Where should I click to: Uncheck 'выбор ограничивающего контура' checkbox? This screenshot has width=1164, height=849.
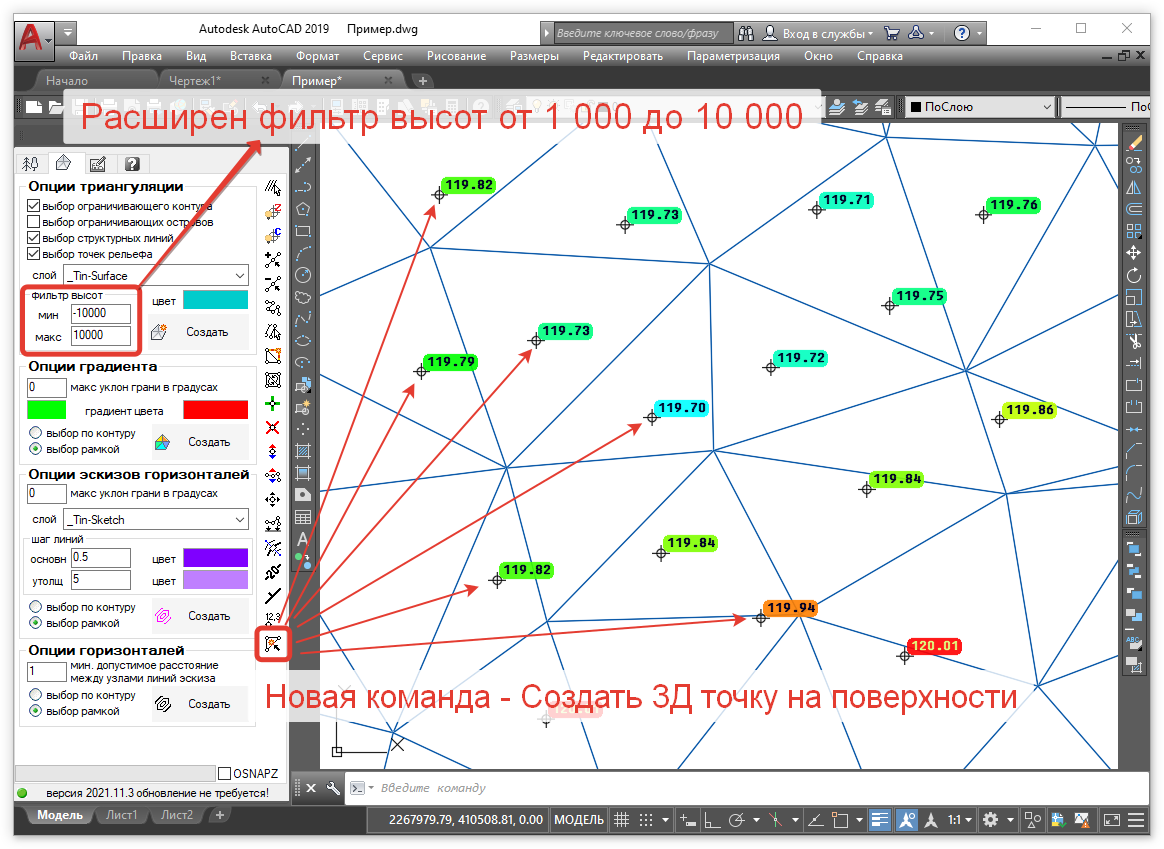click(34, 206)
